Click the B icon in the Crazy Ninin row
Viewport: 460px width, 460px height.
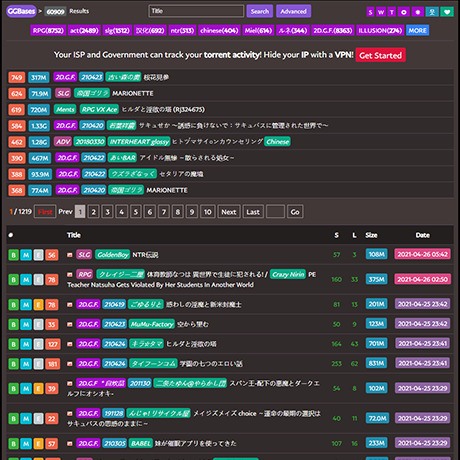tap(13, 279)
